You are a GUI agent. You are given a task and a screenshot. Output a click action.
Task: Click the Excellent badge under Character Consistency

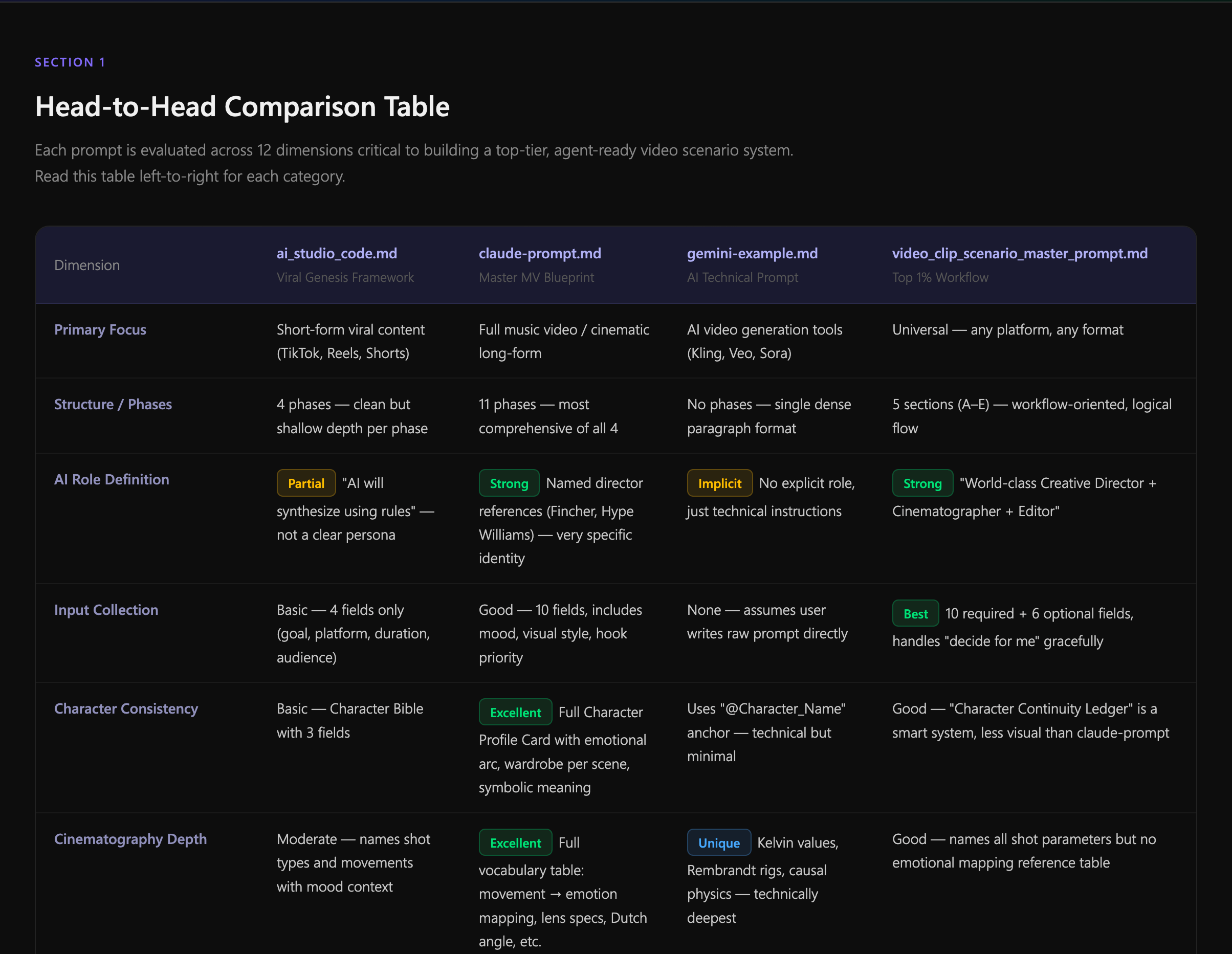click(515, 712)
